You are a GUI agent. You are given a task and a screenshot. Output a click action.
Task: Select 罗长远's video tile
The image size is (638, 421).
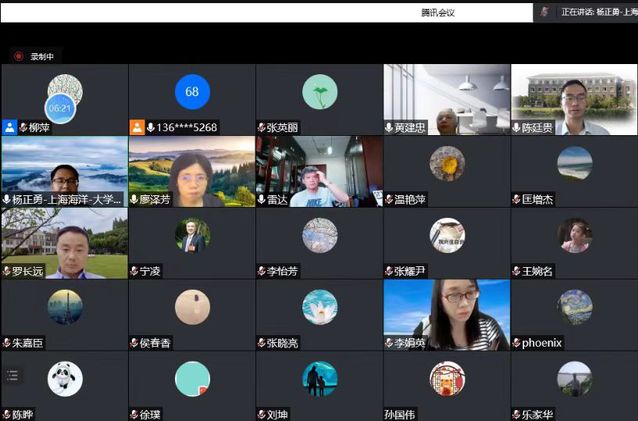64,242
